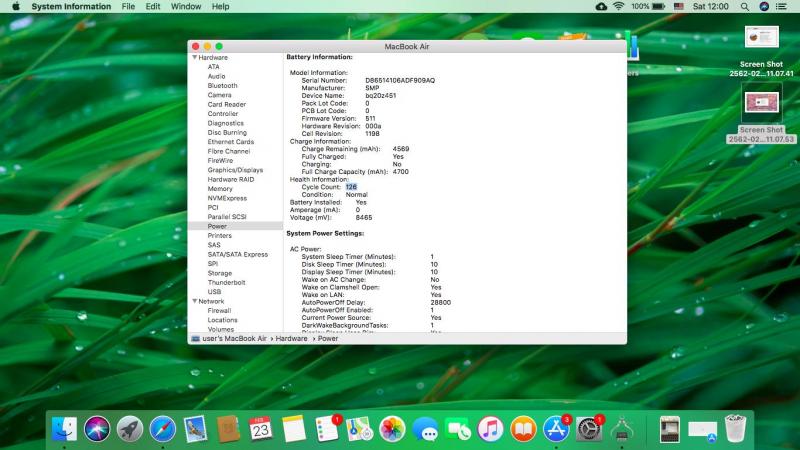This screenshot has width=800, height=450.
Task: Open App Store icon in dock
Action: click(556, 429)
